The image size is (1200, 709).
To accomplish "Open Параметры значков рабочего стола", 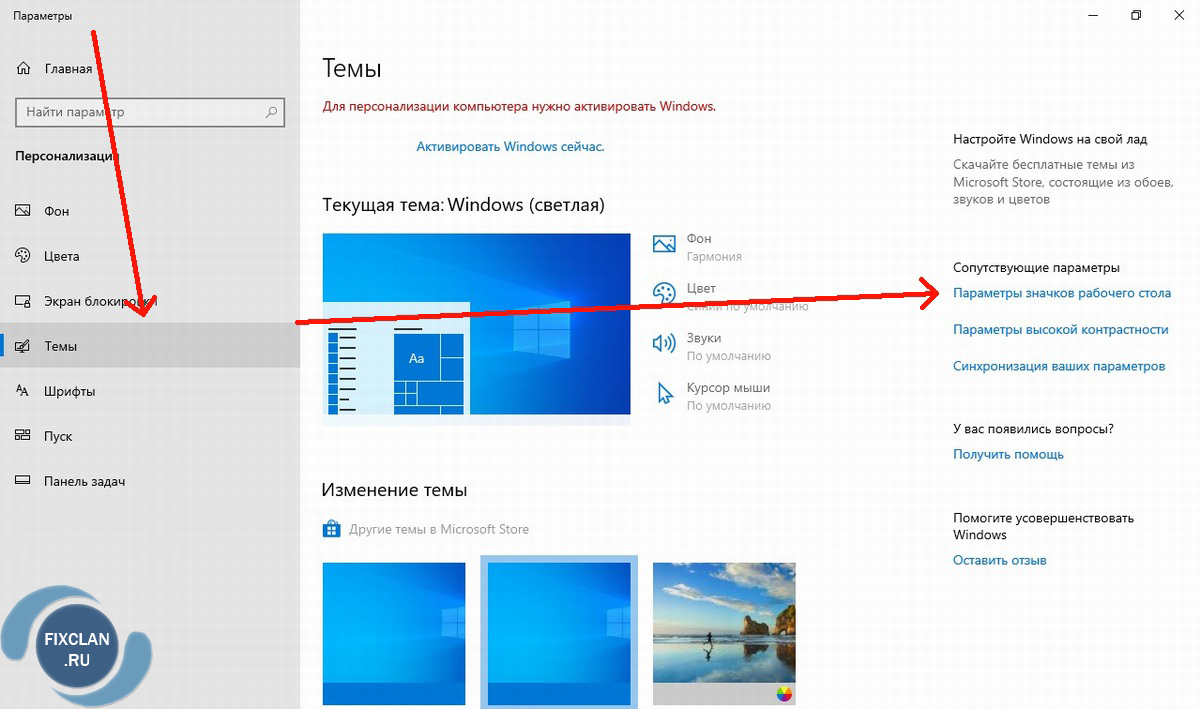I will click(x=1061, y=293).
